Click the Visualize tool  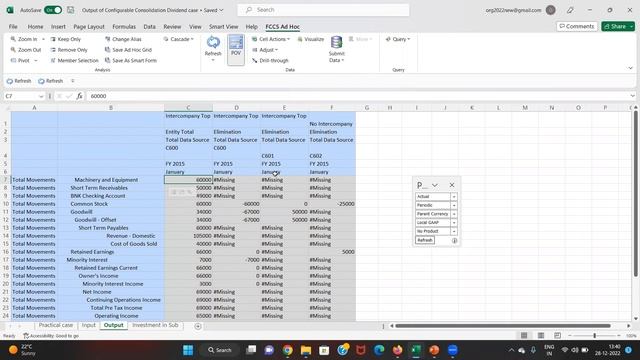tap(311, 39)
